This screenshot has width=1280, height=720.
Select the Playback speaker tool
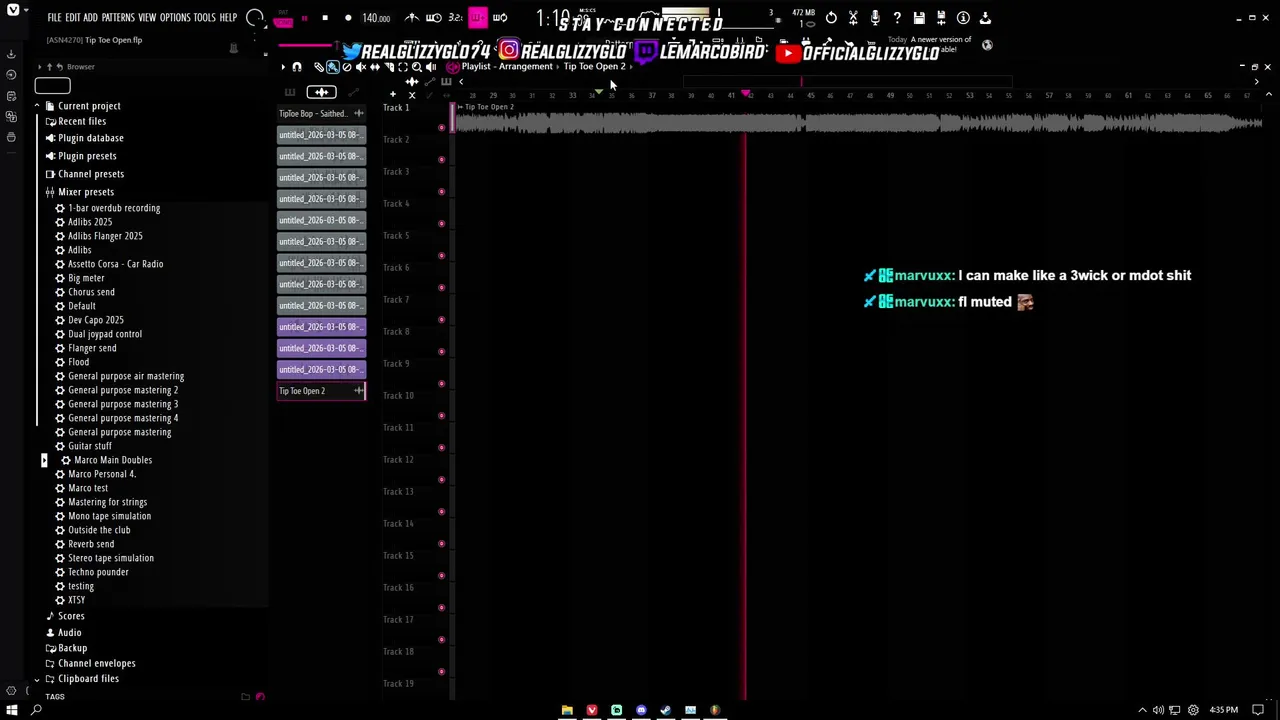tap(431, 67)
